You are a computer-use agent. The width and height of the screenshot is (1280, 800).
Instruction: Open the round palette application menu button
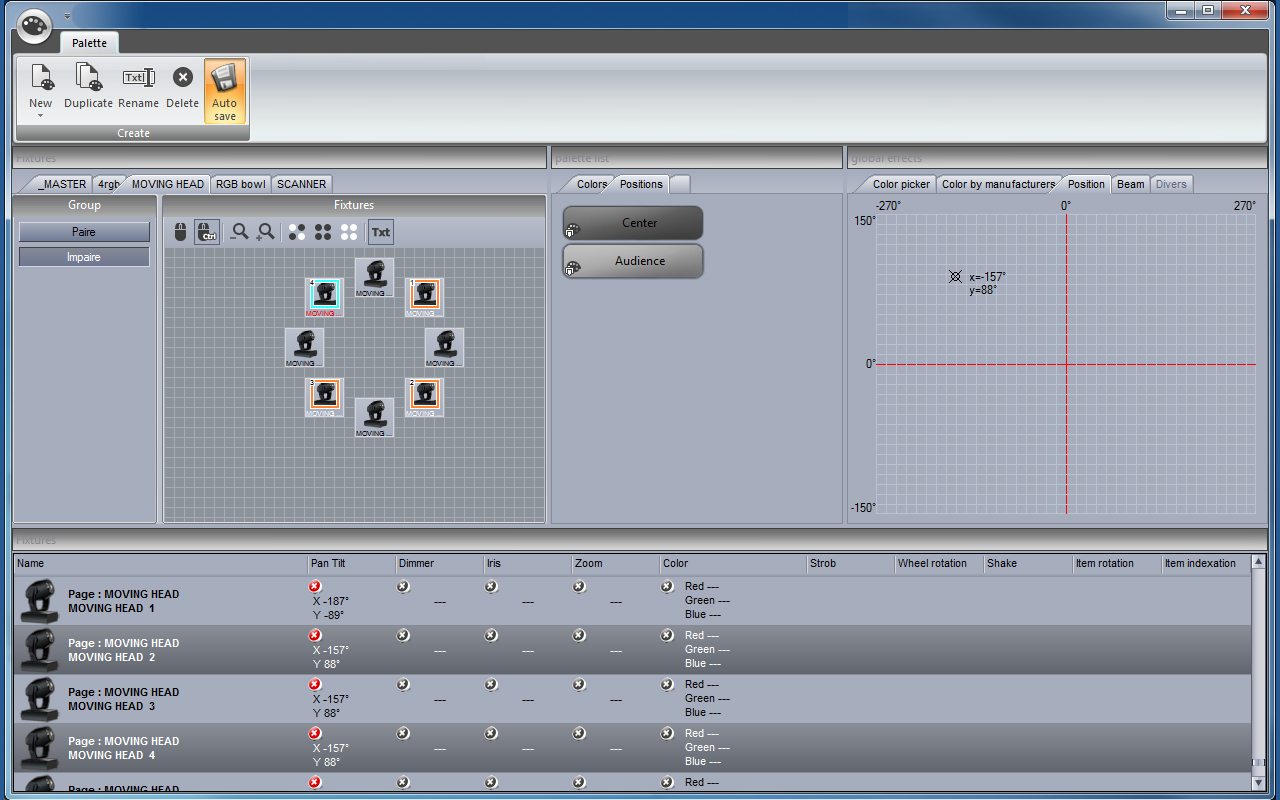[x=35, y=25]
